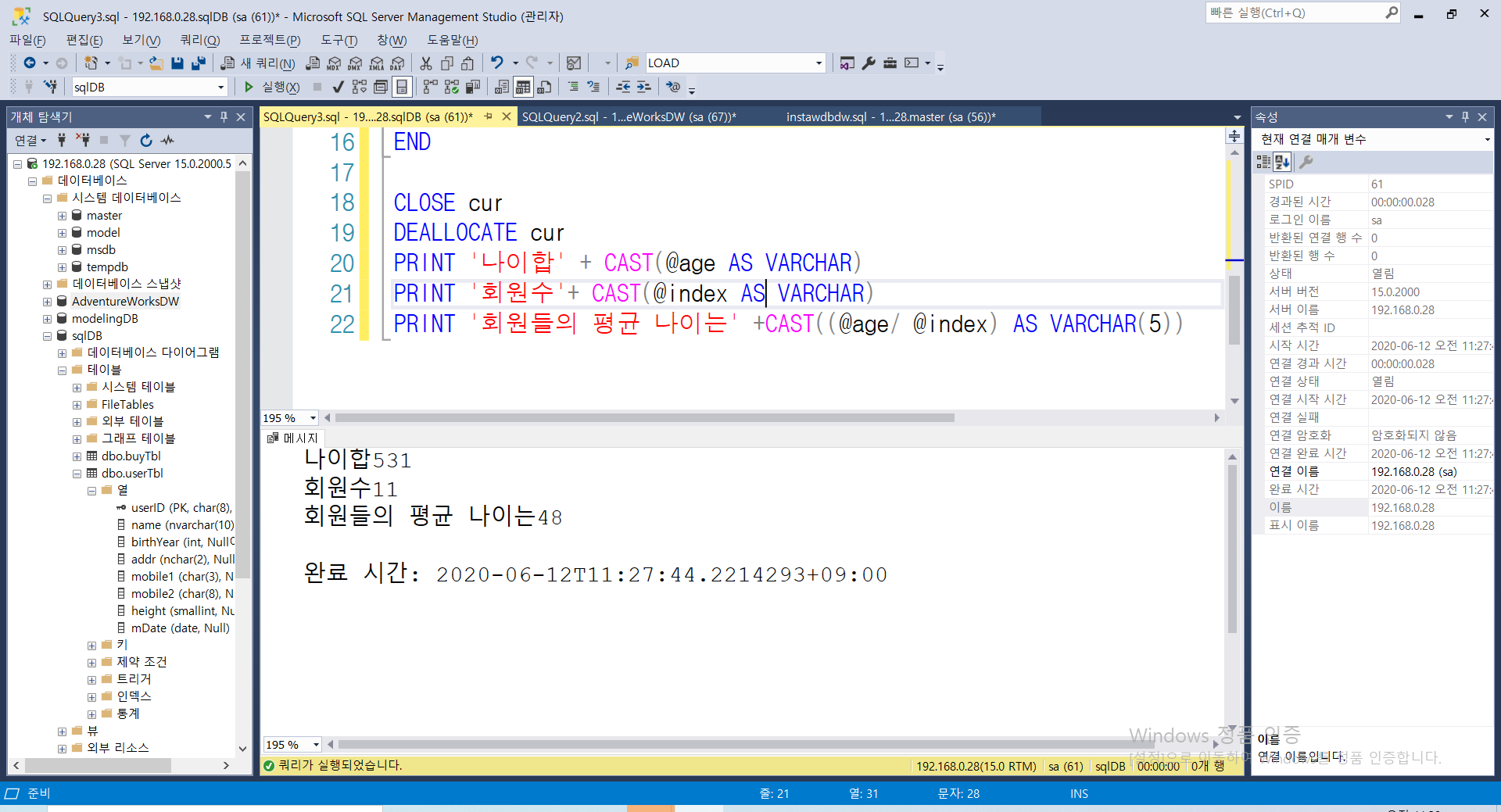Viewport: 1501px width, 812px height.
Task: Click the 연결 connect button in Object Explorer
Action: click(30, 141)
